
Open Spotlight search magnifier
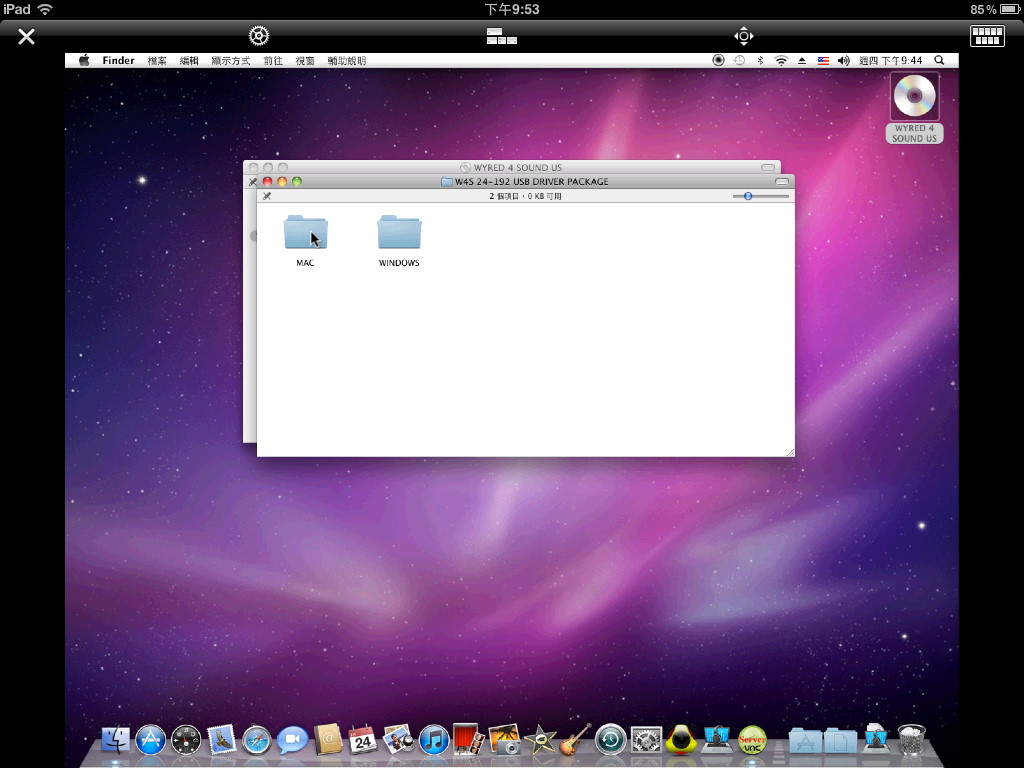coord(939,60)
